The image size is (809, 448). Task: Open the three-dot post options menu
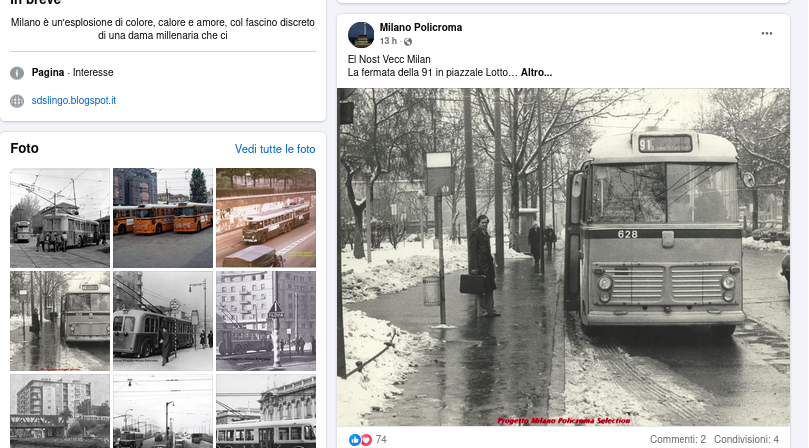pyautogui.click(x=767, y=34)
